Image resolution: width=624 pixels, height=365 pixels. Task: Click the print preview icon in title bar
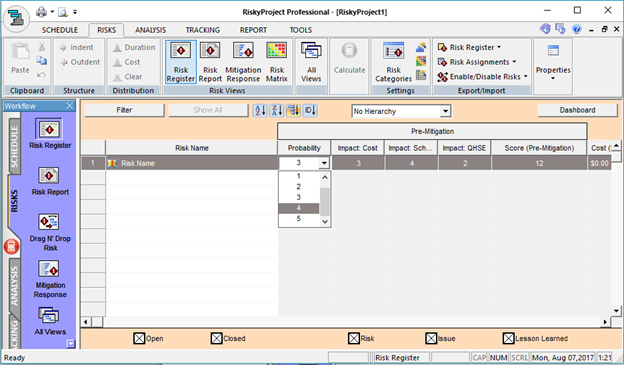click(x=63, y=12)
